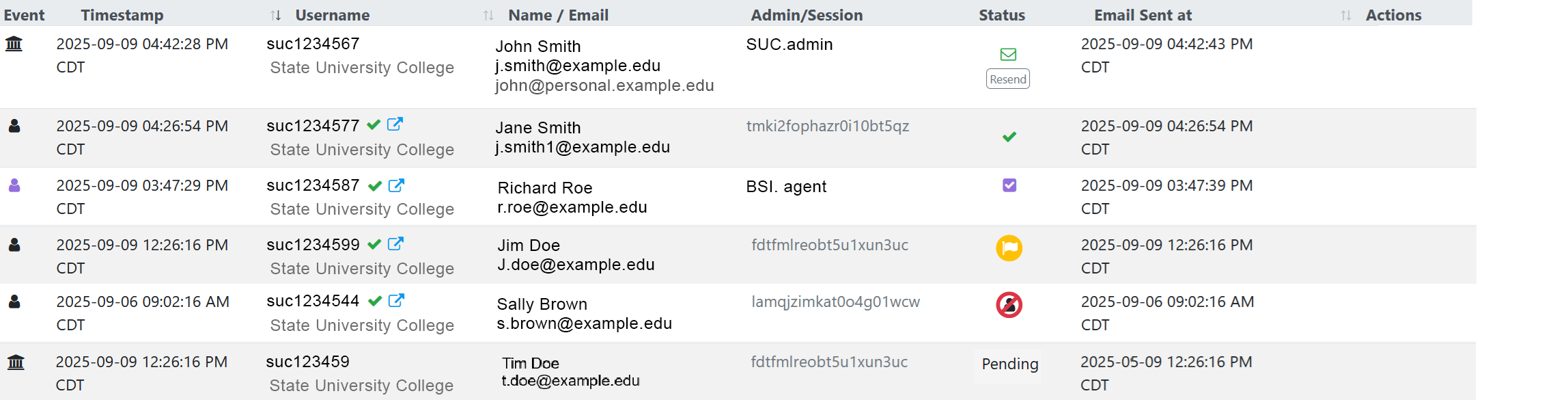
Task: Click the red blocked-user status icon
Action: click(x=1009, y=305)
